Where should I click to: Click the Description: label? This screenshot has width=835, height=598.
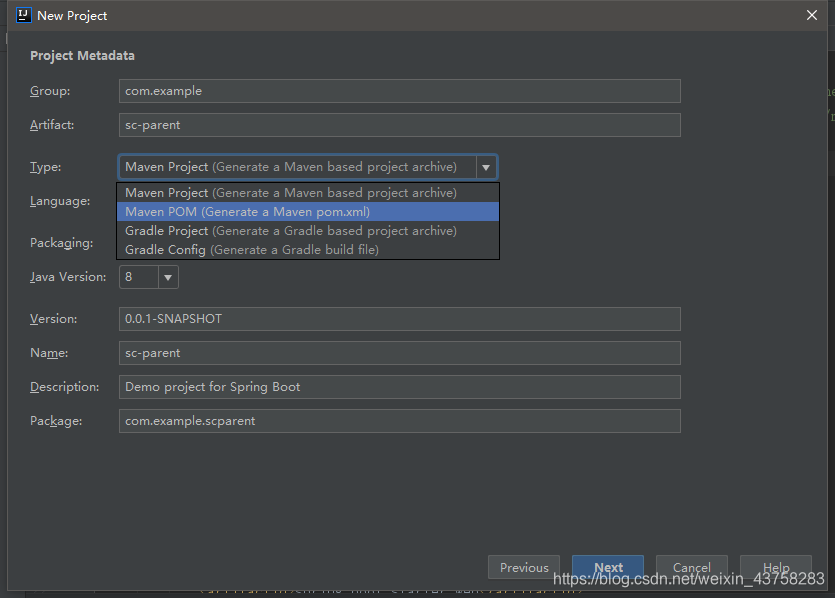[64, 387]
